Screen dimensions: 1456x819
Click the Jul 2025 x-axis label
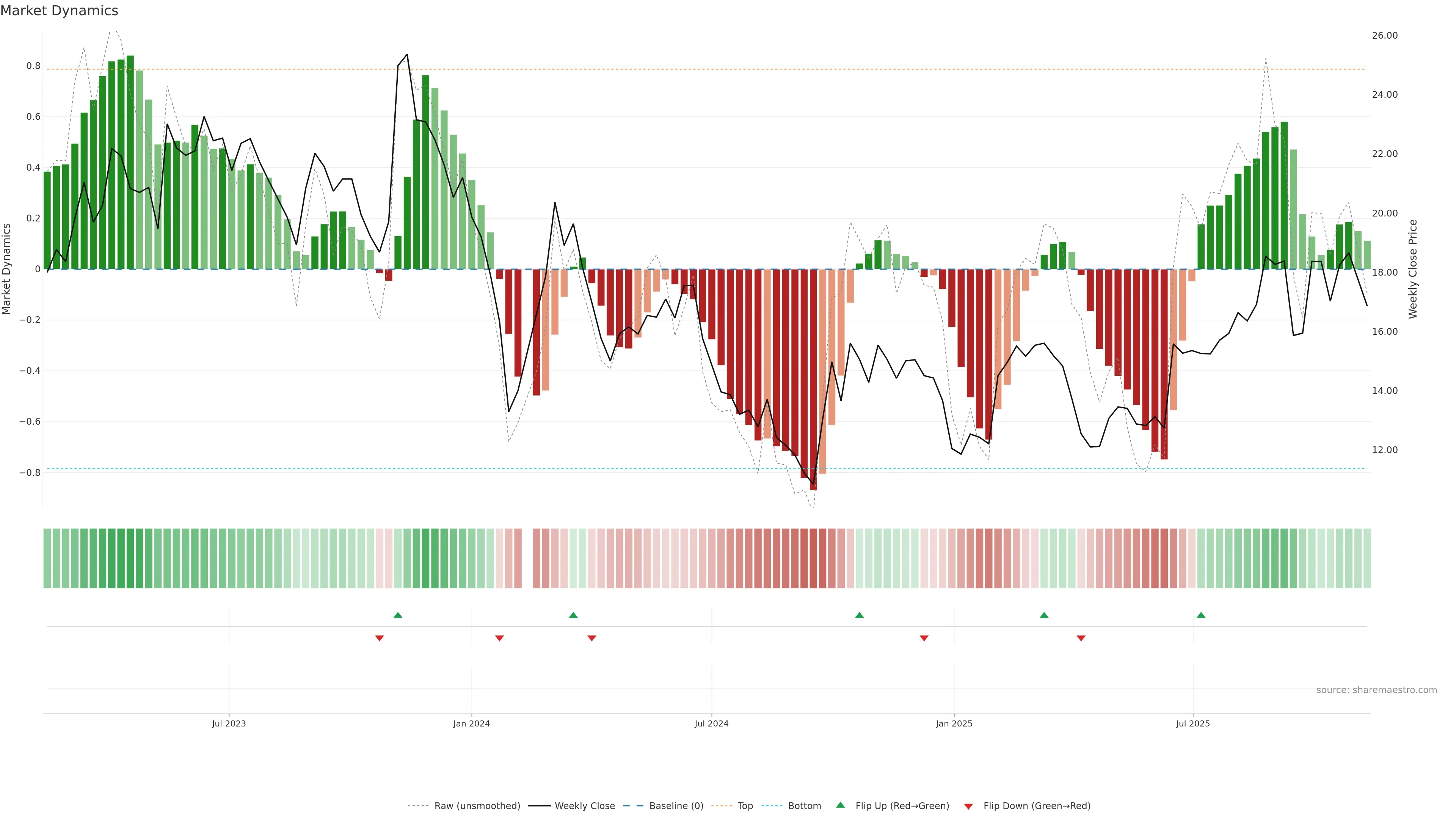tap(1192, 723)
